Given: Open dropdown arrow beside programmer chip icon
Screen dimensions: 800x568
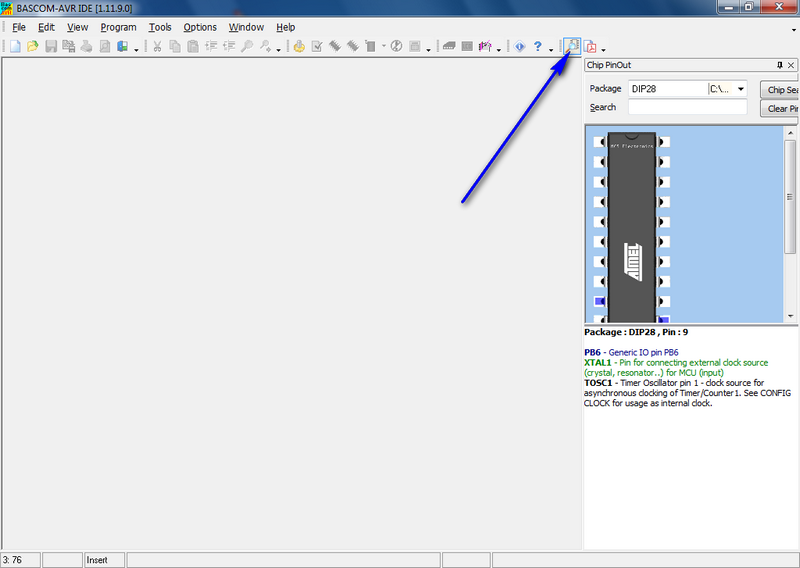Looking at the screenshot, I should pyautogui.click(x=384, y=46).
